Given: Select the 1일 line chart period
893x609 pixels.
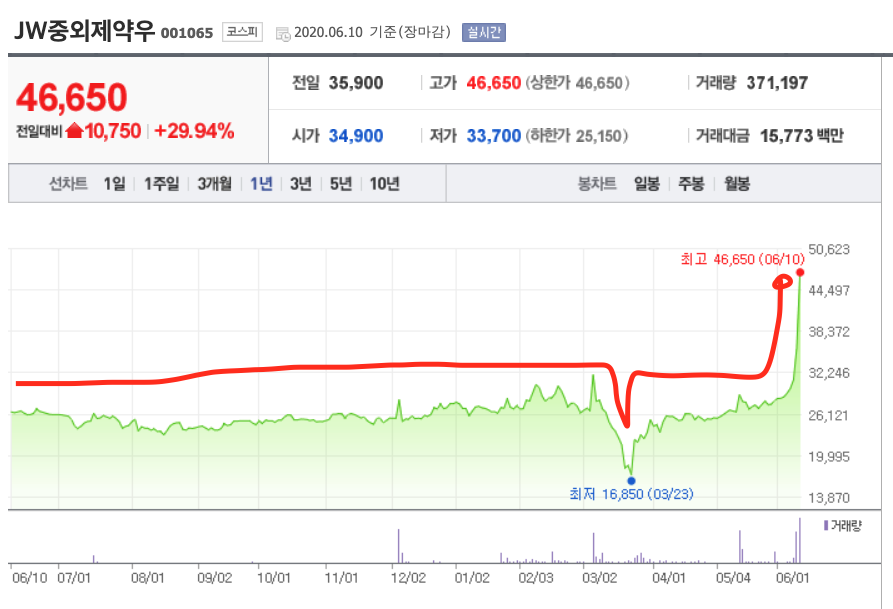Looking at the screenshot, I should tap(114, 183).
